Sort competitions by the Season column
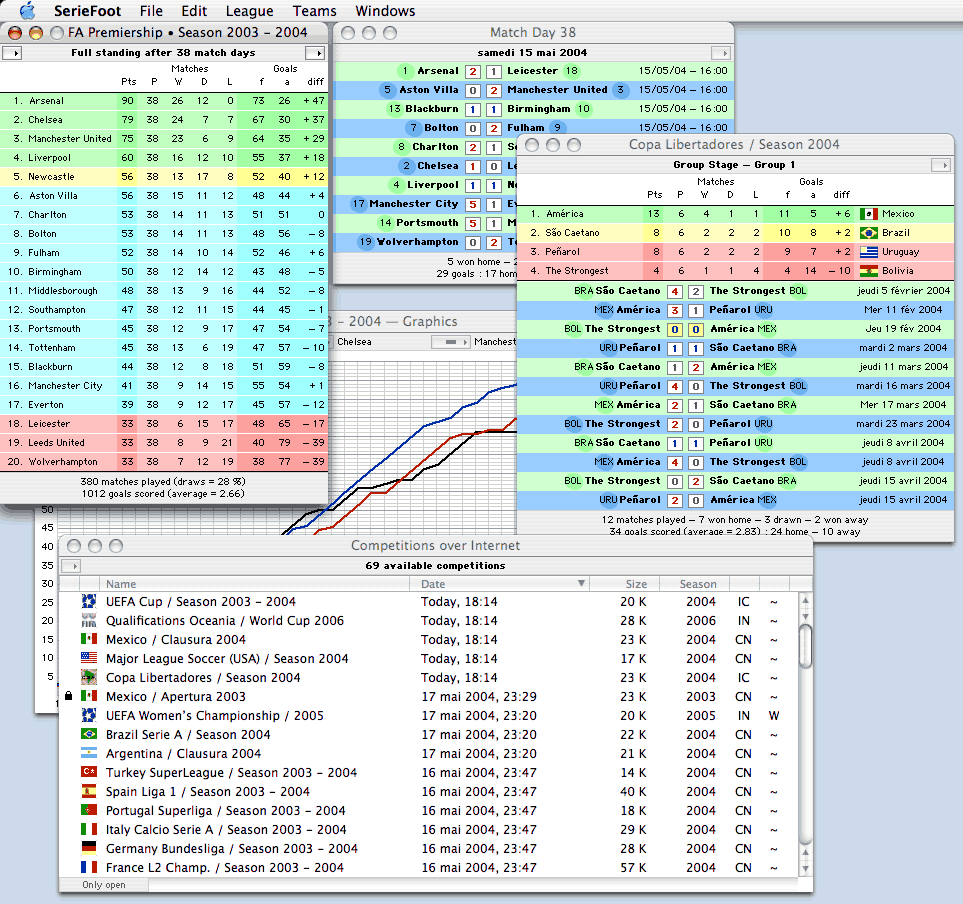 click(x=694, y=583)
